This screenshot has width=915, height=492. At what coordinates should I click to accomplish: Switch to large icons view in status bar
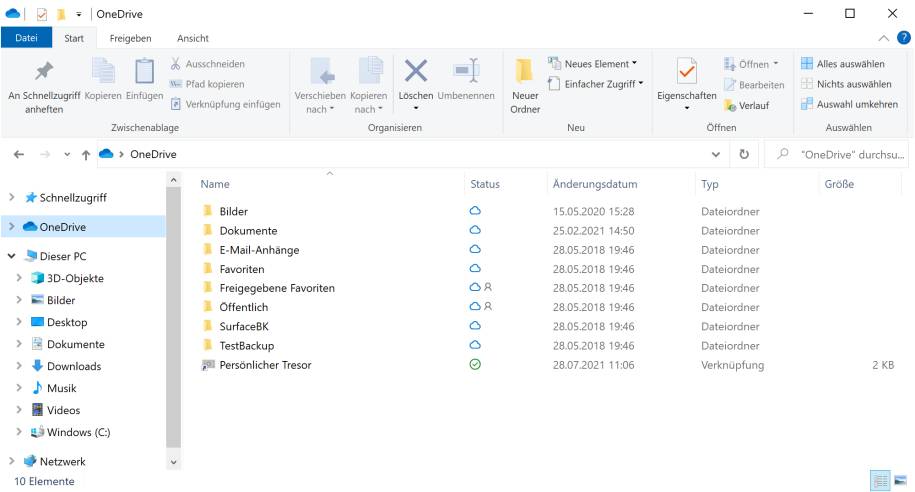(900, 481)
